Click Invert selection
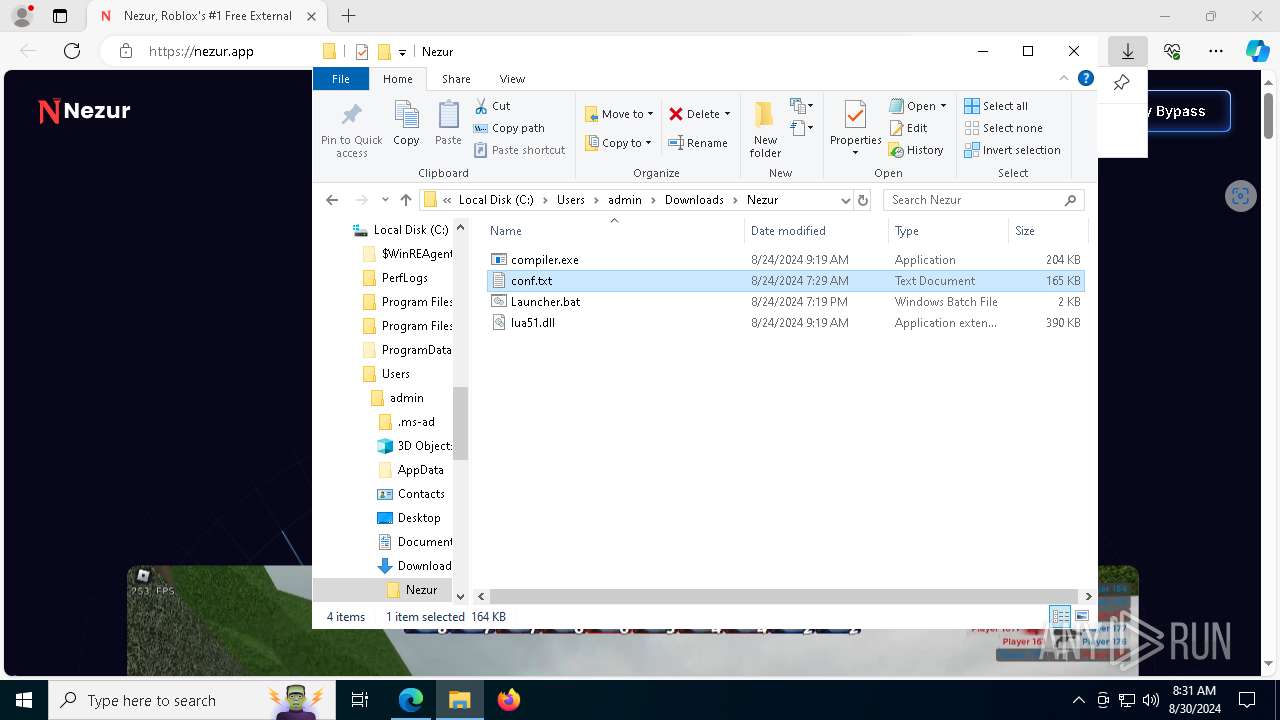Viewport: 1280px width, 720px height. pos(1012,150)
